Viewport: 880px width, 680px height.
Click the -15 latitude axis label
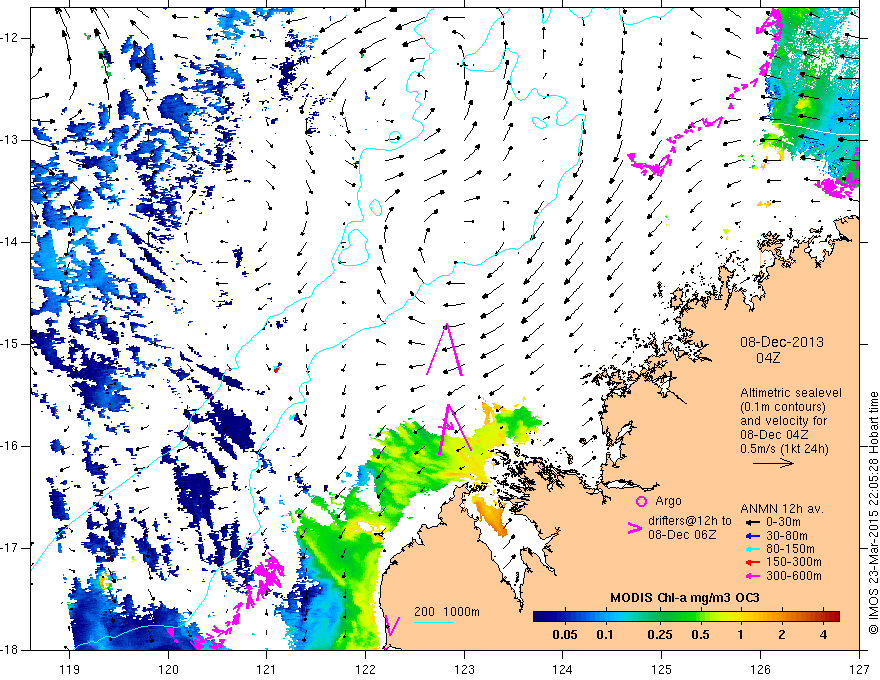[11, 344]
